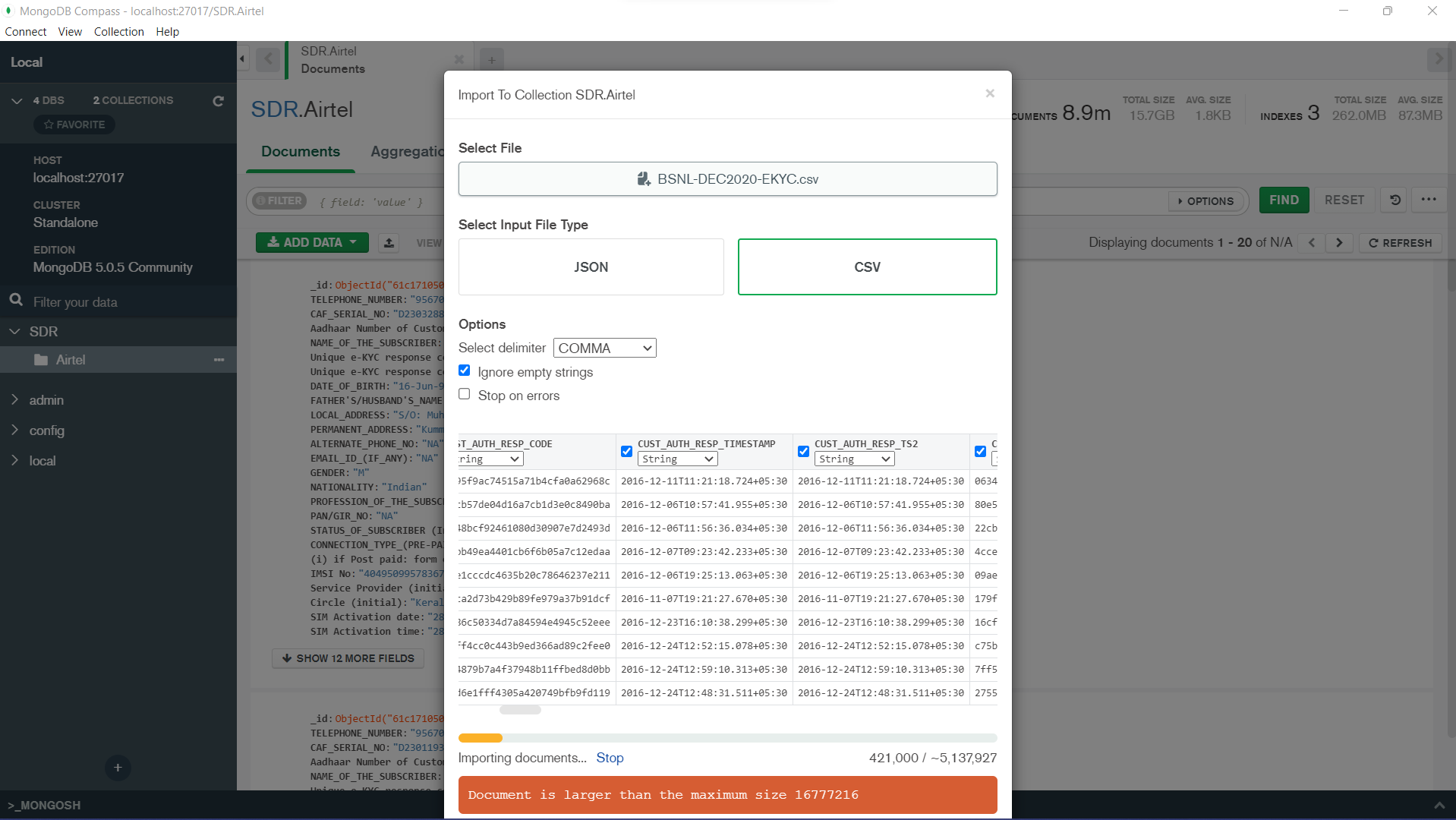Click the refresh databases icon in sidebar

[218, 100]
